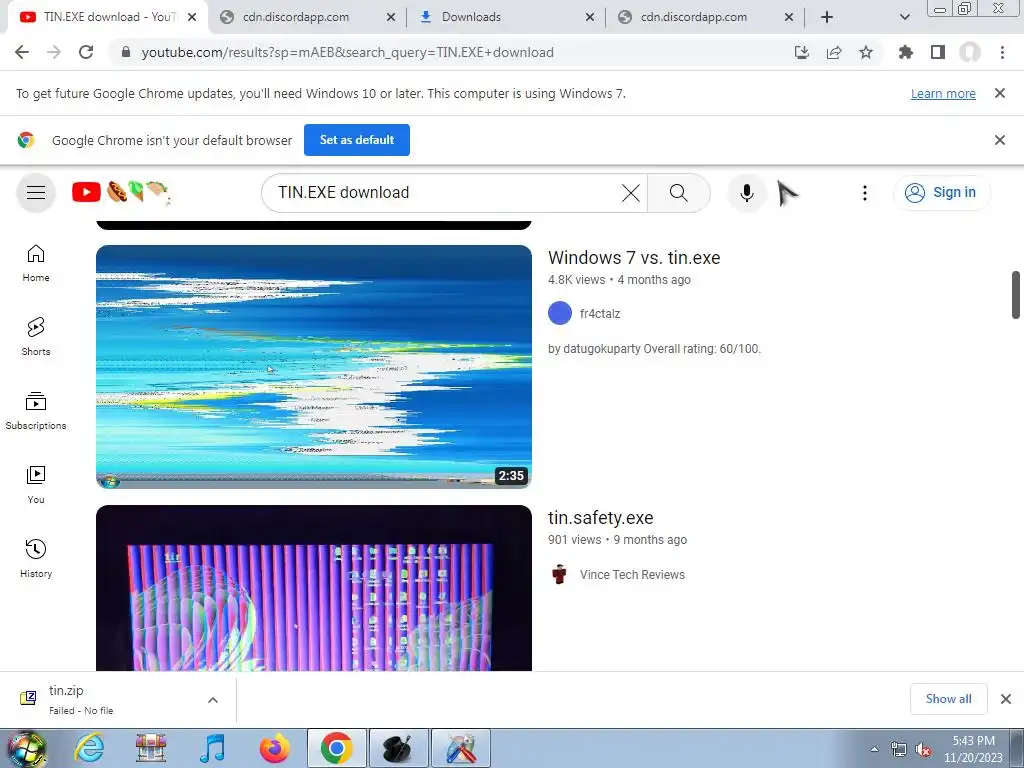Start voice search with the microphone
Viewport: 1024px width, 768px height.
[x=746, y=193]
